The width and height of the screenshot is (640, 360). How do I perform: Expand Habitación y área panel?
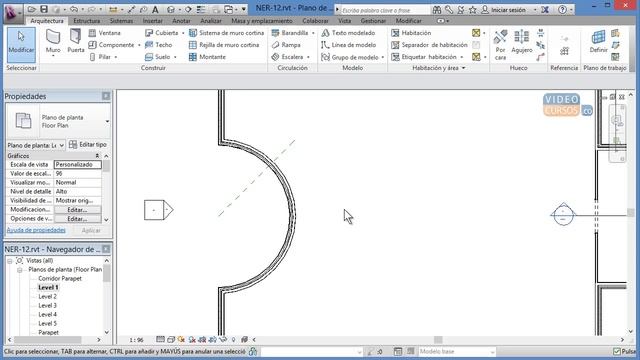pyautogui.click(x=439, y=68)
